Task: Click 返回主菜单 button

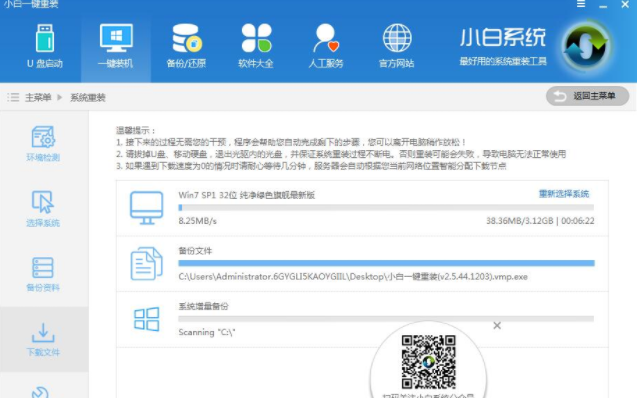Action: 587,96
